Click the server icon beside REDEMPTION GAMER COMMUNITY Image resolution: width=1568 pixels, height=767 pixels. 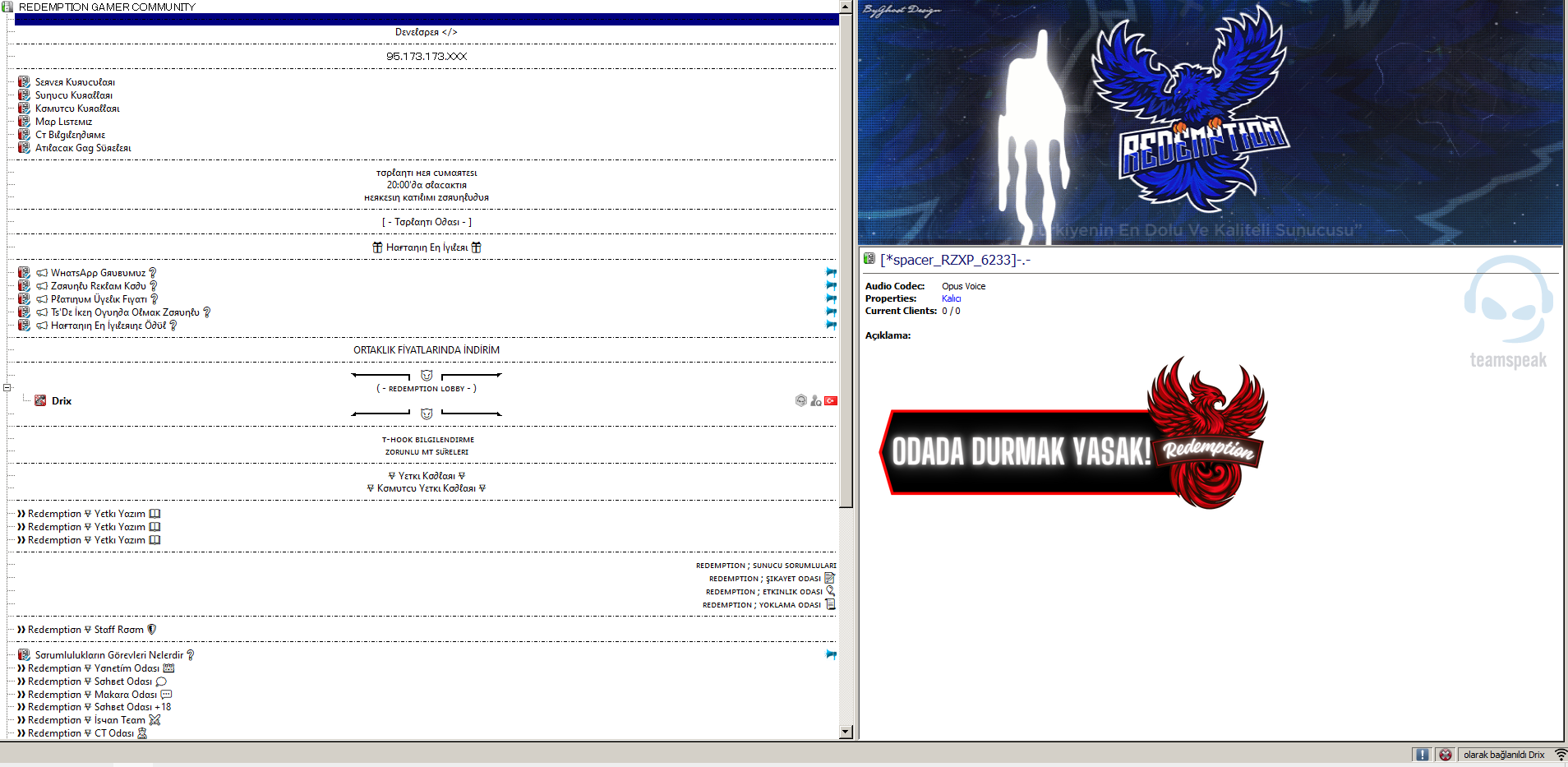[7, 7]
